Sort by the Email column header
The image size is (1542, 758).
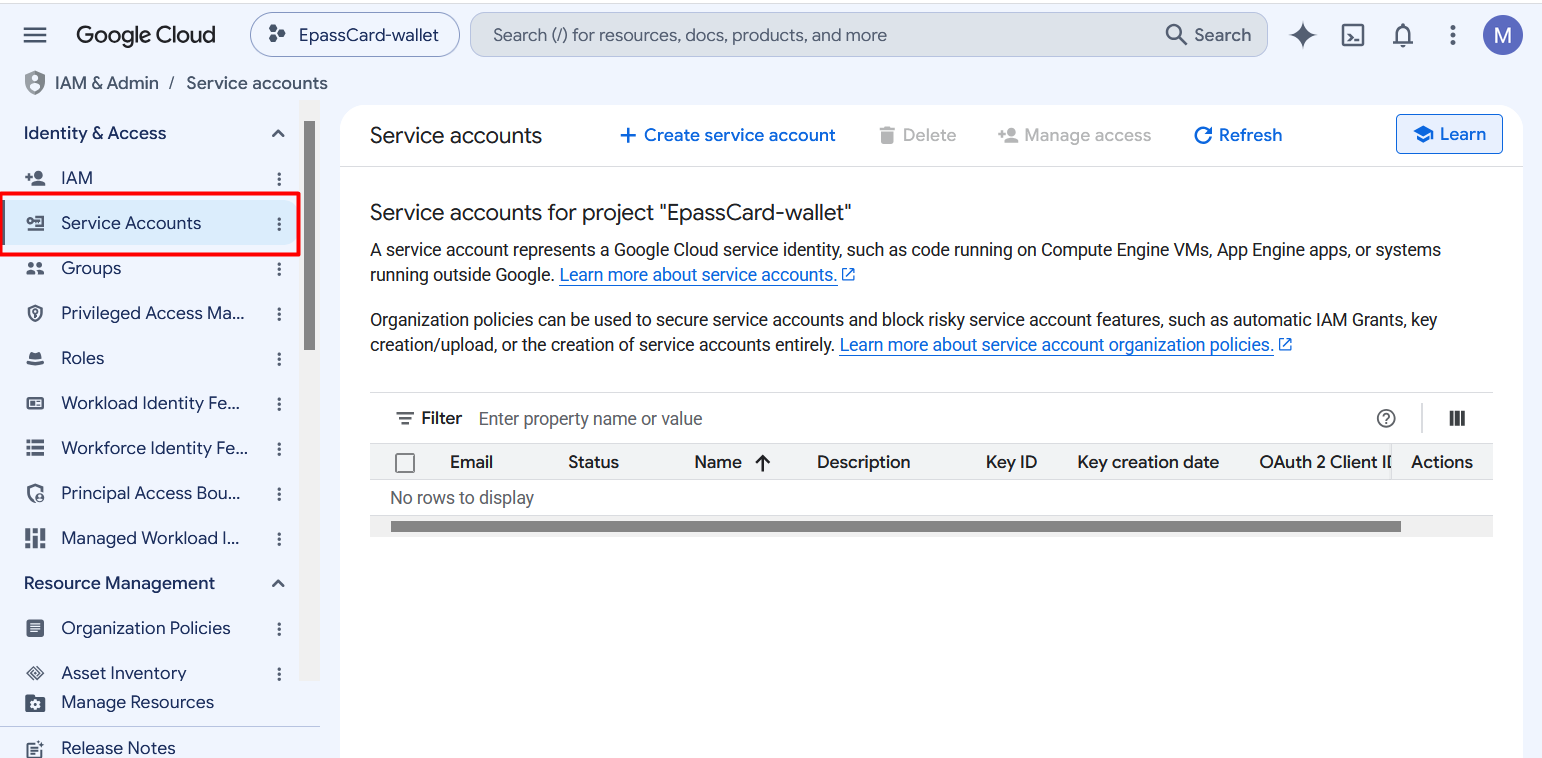(x=471, y=462)
